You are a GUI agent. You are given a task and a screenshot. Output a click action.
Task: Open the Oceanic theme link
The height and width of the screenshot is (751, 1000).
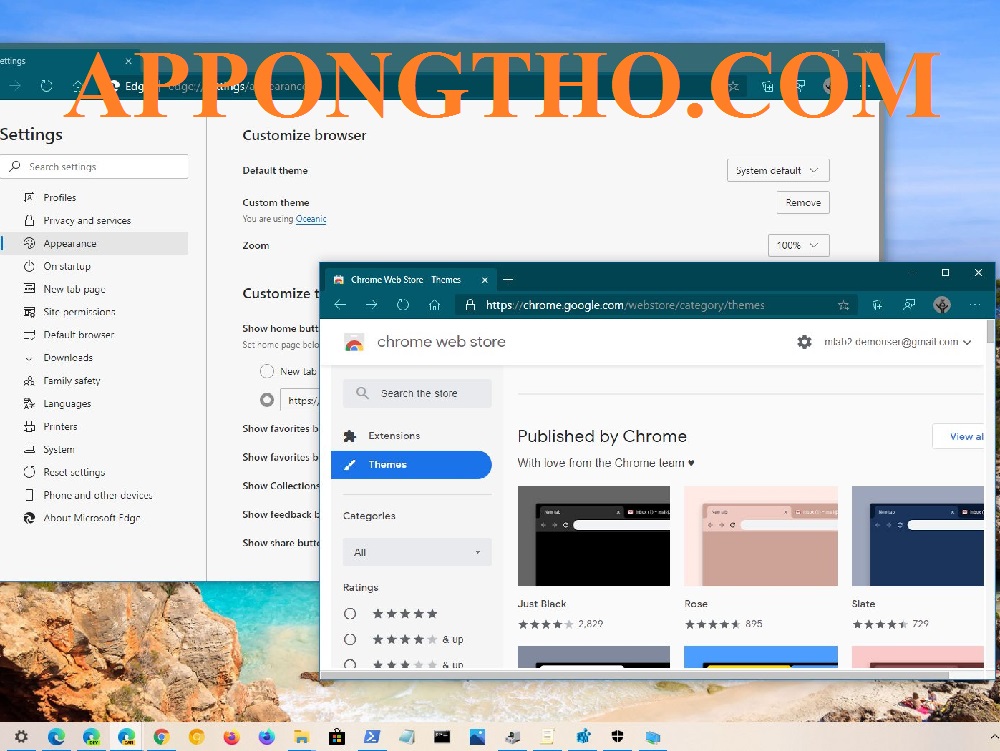(311, 219)
